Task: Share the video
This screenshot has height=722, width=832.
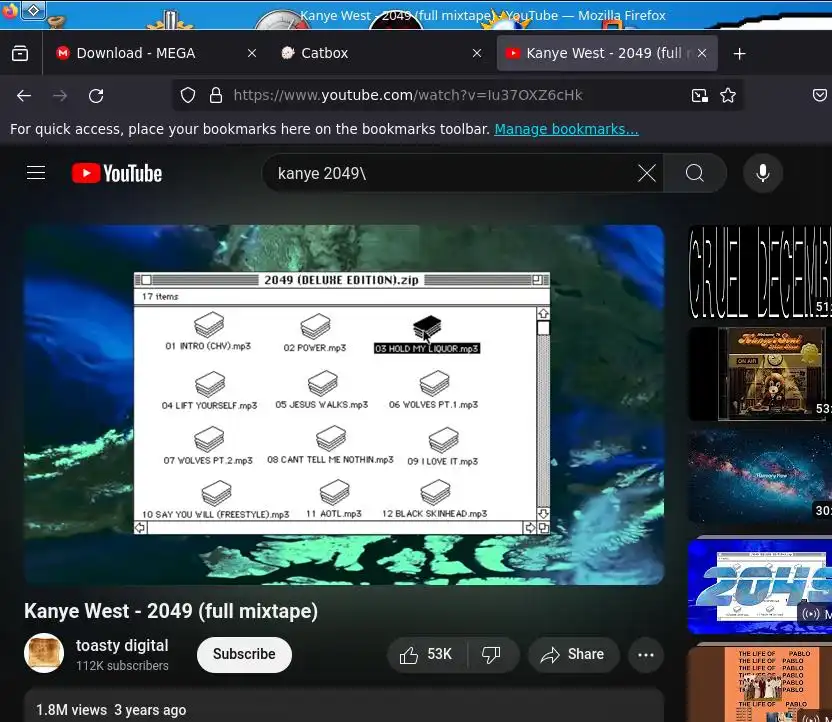Action: 572,655
